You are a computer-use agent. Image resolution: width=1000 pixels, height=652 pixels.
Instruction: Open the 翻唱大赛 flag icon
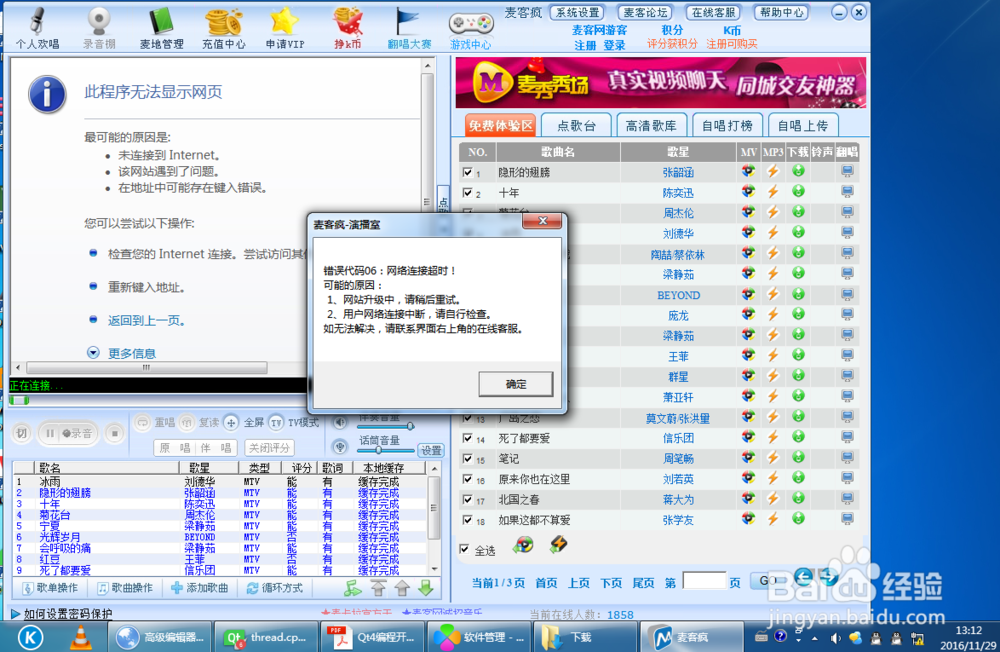[409, 28]
